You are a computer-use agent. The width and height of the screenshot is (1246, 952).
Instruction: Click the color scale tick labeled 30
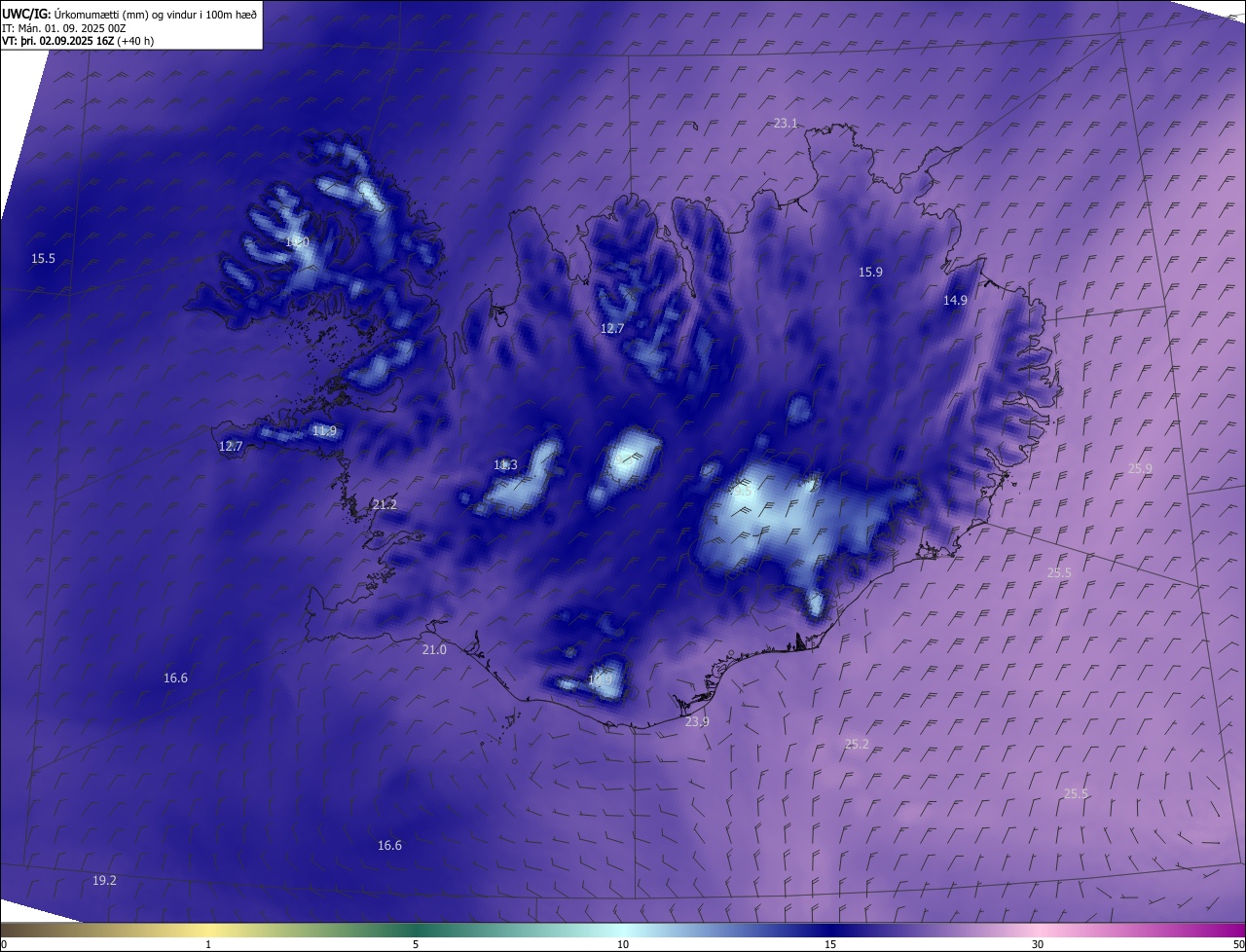tap(1038, 944)
